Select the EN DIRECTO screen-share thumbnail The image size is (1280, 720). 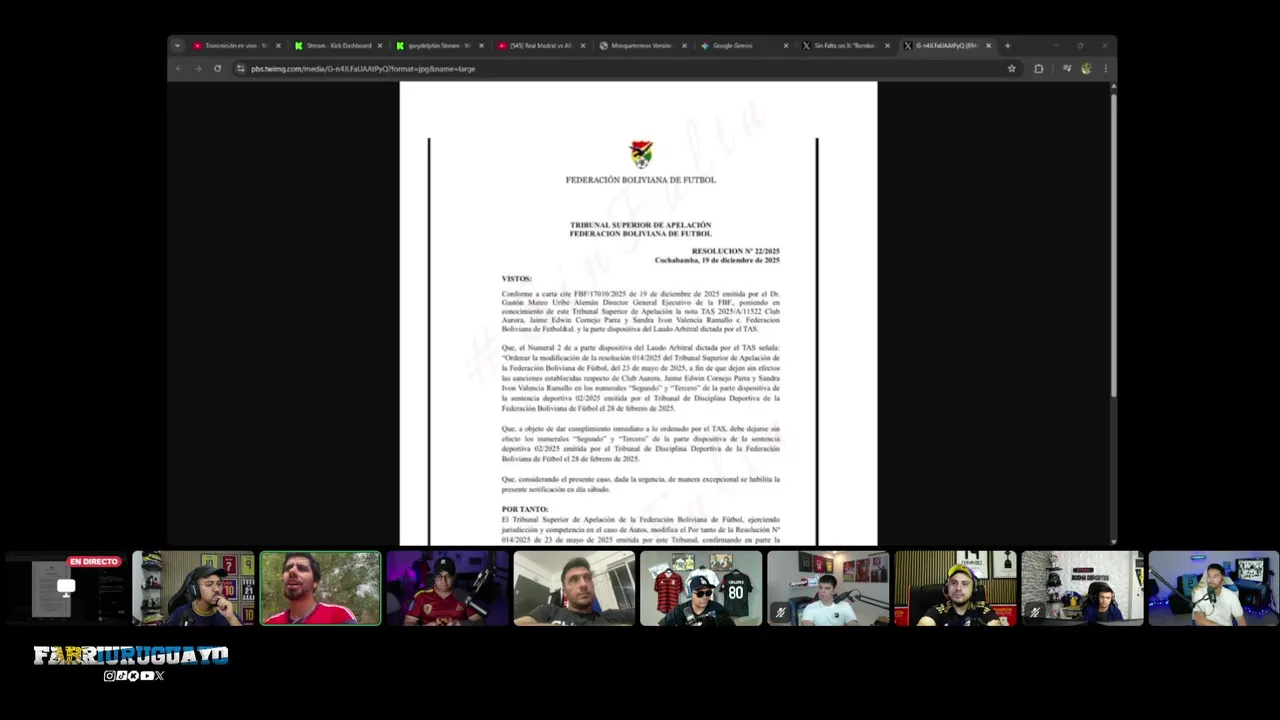coord(66,588)
